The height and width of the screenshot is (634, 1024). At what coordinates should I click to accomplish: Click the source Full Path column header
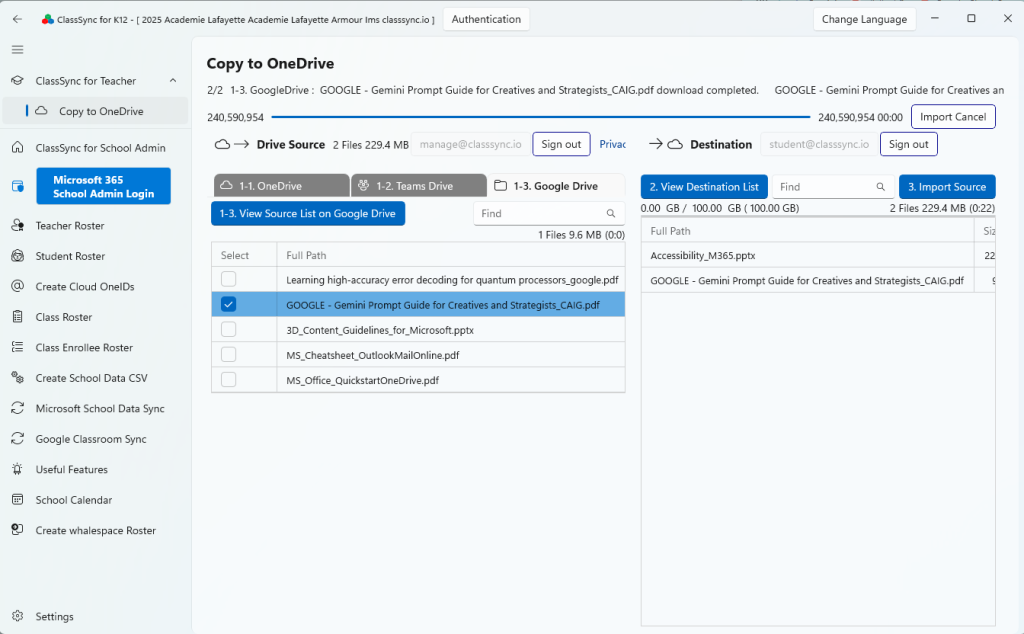451,255
